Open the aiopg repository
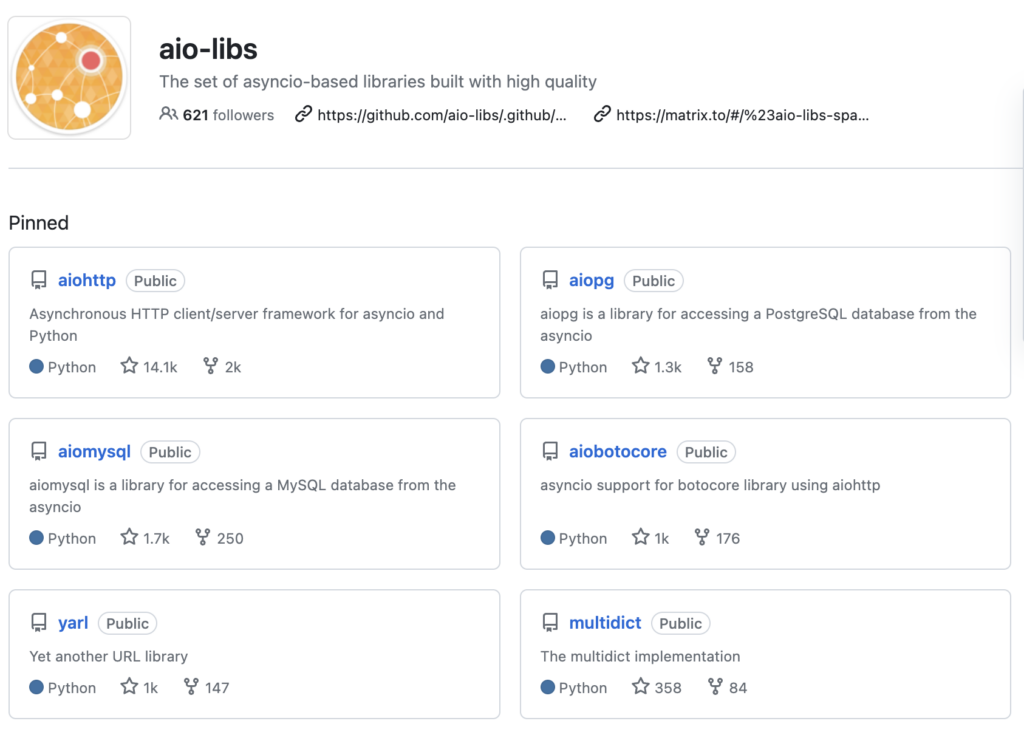1024x752 pixels. tap(591, 281)
